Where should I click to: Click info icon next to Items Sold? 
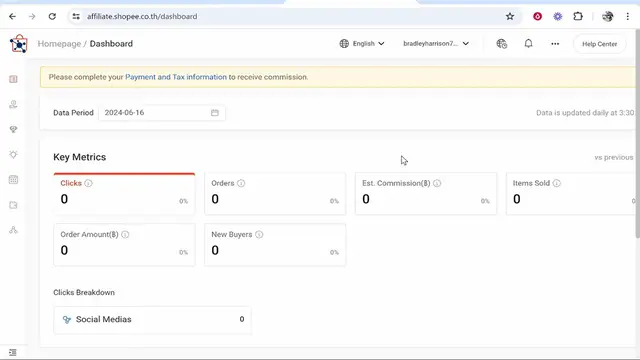pos(556,183)
